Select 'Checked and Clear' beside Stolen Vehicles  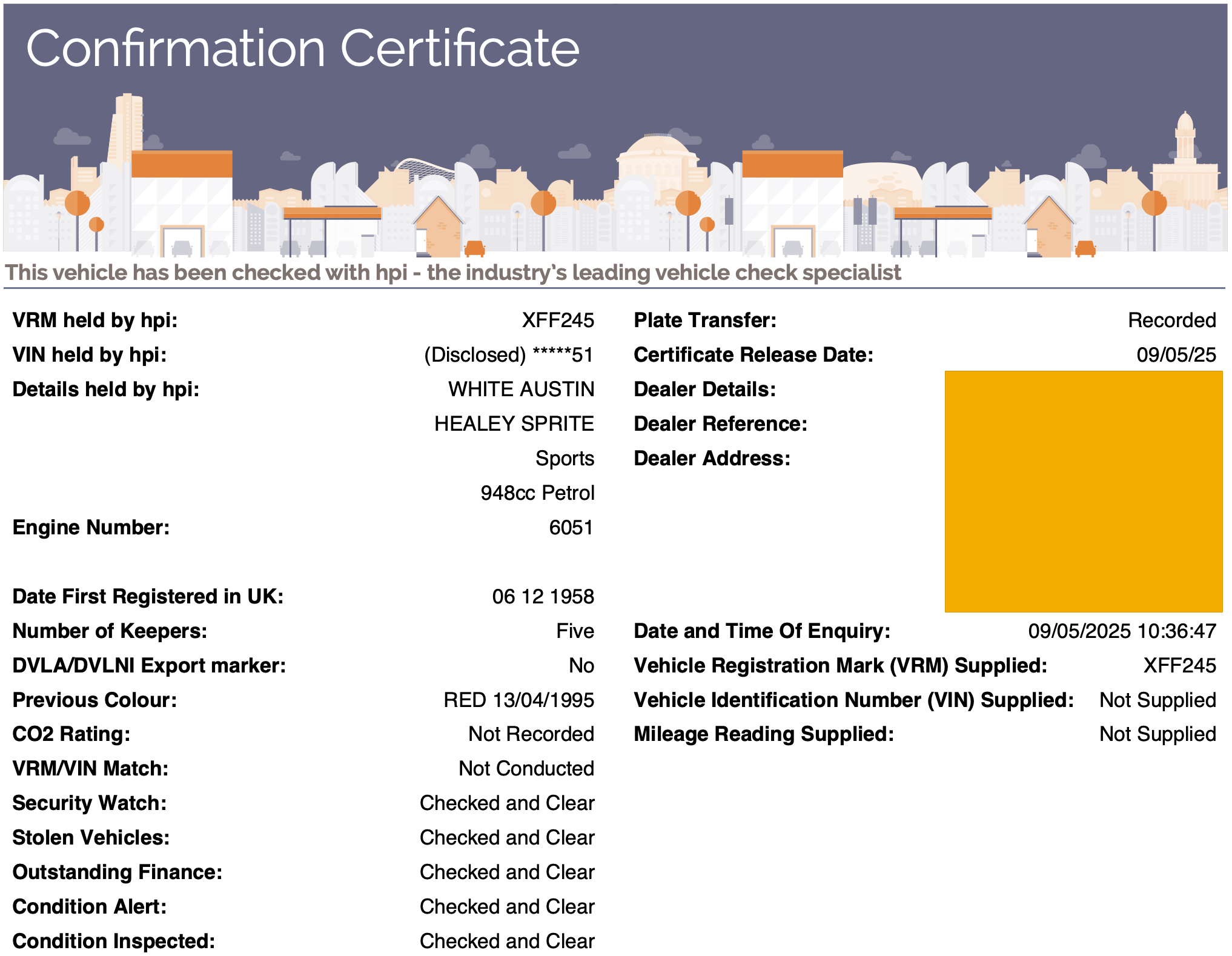507,837
